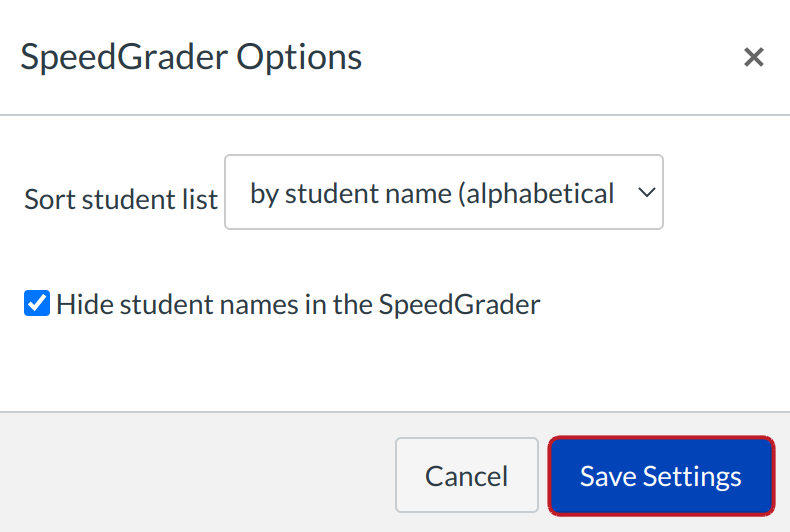Image resolution: width=790 pixels, height=532 pixels.
Task: Toggle "Hide student names in the SpeedGrader" label
Action: point(298,304)
